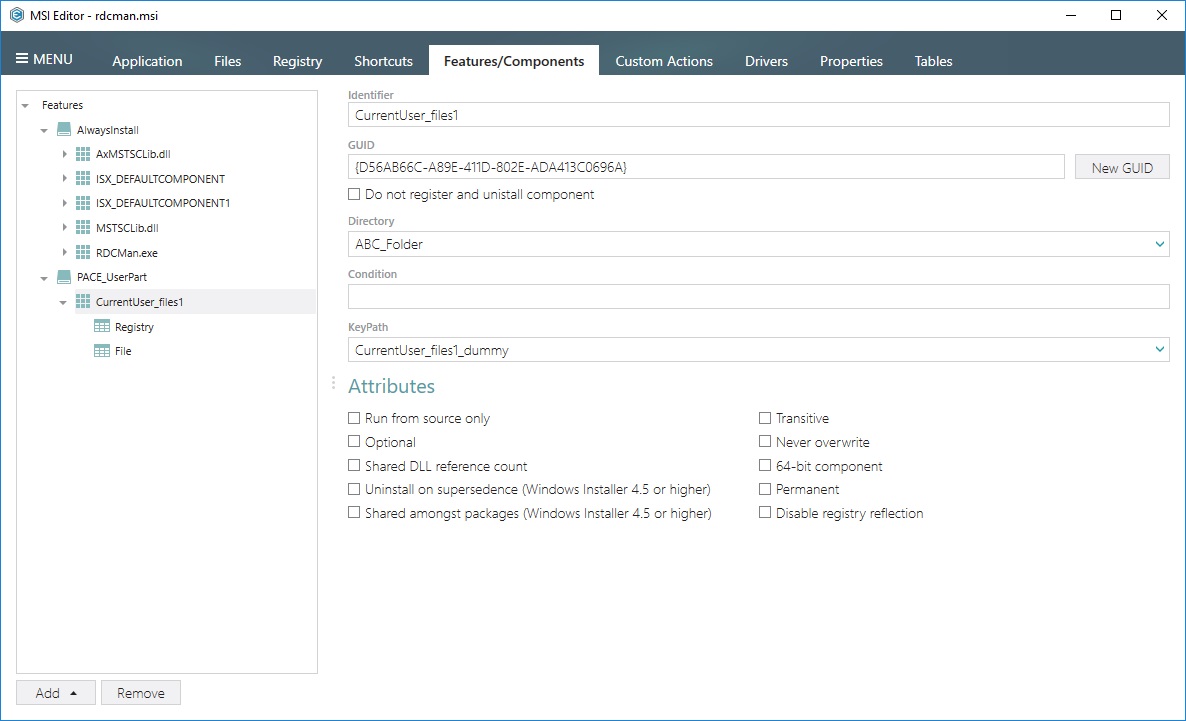Switch to the Application tab
This screenshot has width=1186, height=721.
coord(147,61)
